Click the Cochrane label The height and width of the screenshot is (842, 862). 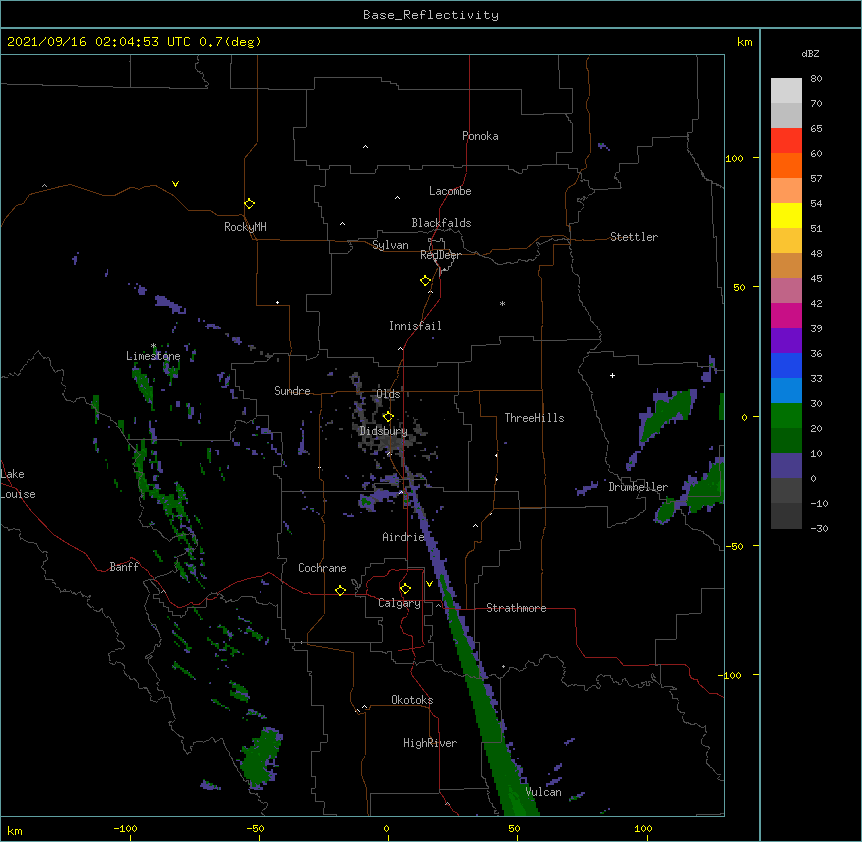click(322, 568)
